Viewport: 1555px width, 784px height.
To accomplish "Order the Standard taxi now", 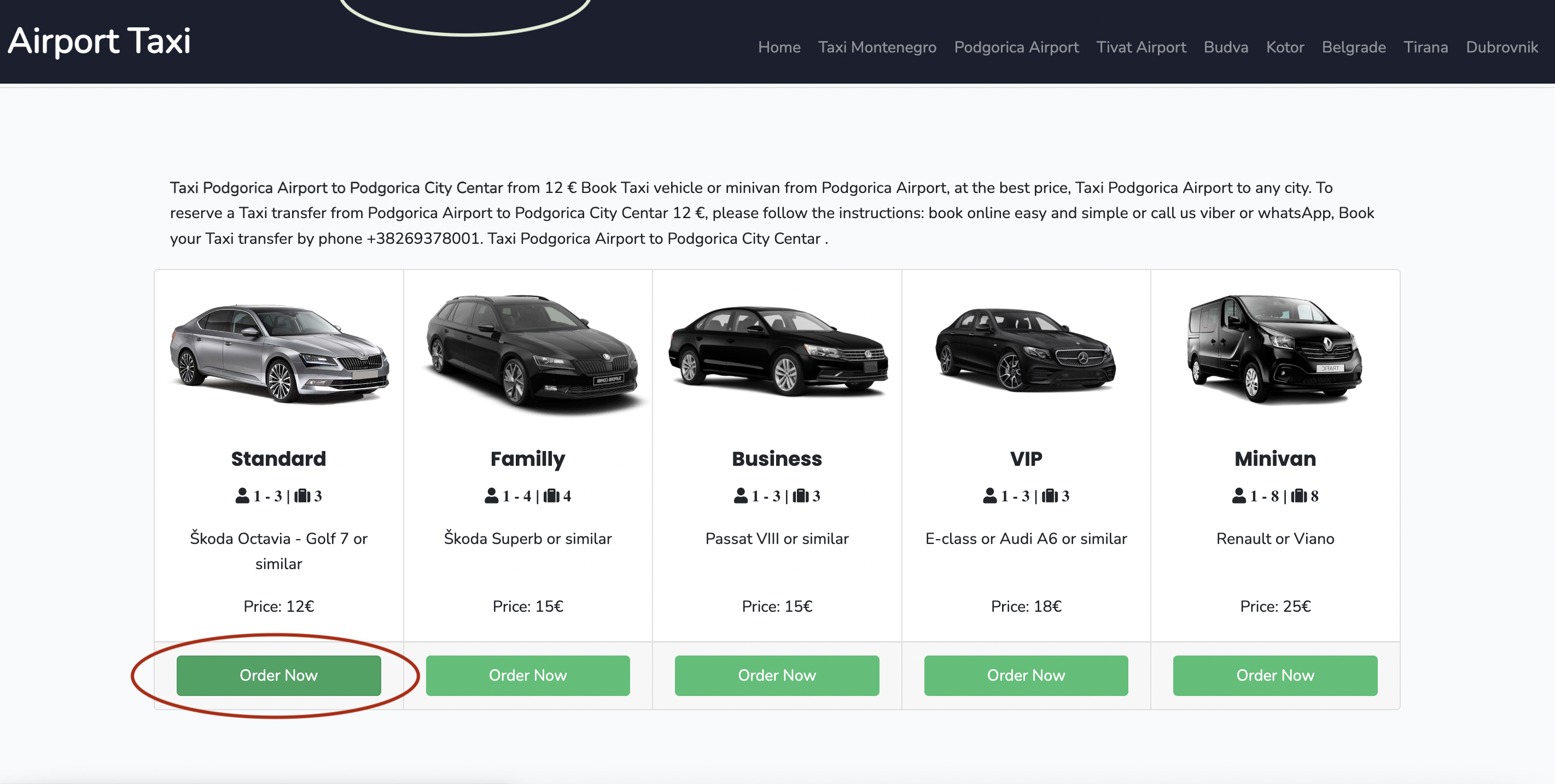I will [278, 675].
